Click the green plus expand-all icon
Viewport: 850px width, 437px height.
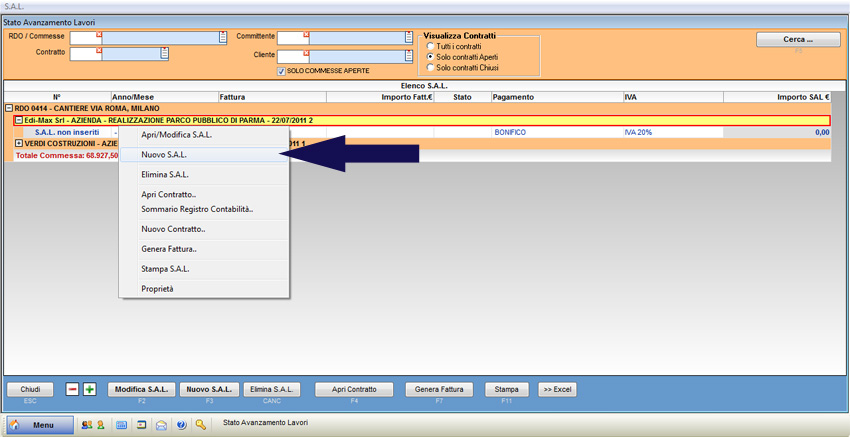click(90, 389)
